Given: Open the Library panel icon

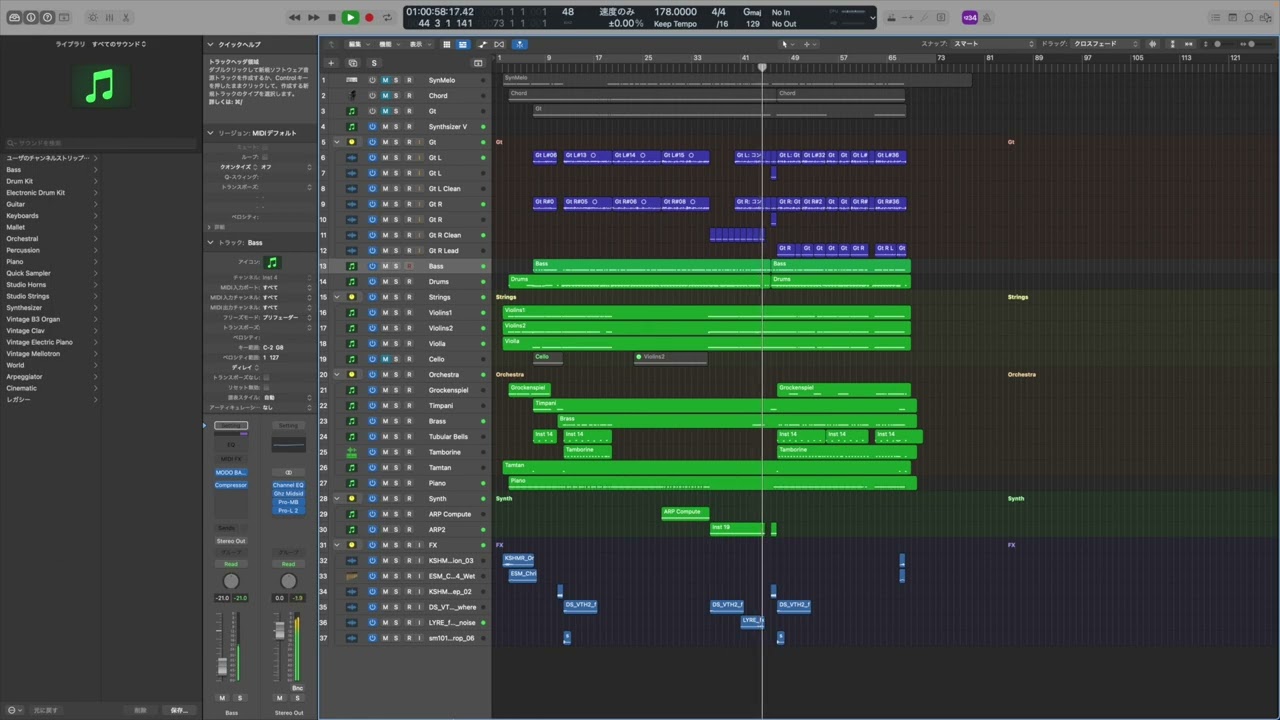Looking at the screenshot, I should (x=14, y=17).
